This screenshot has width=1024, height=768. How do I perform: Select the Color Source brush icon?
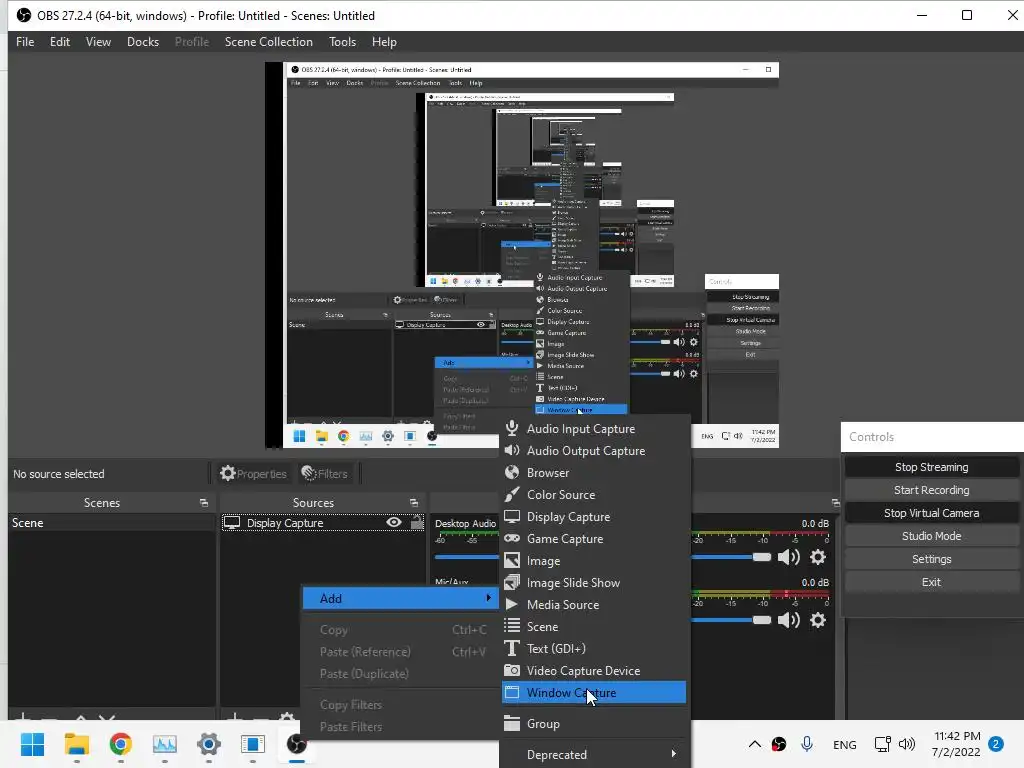pos(512,494)
